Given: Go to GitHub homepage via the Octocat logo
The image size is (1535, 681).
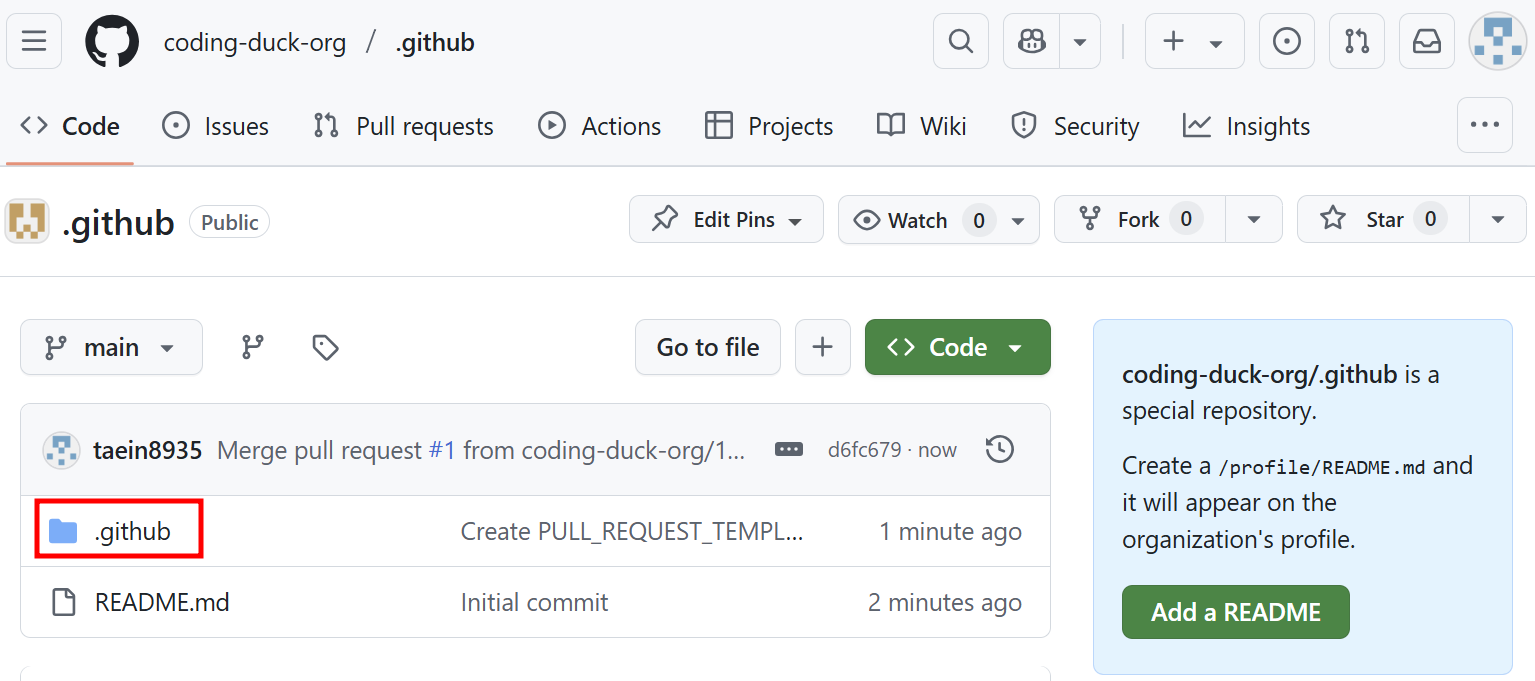Looking at the screenshot, I should [112, 41].
